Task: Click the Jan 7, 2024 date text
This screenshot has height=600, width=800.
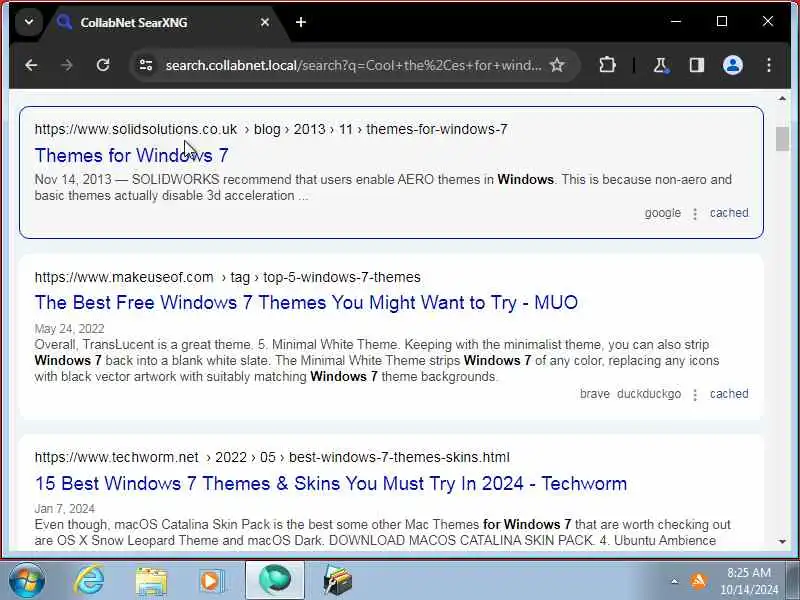Action: point(65,509)
